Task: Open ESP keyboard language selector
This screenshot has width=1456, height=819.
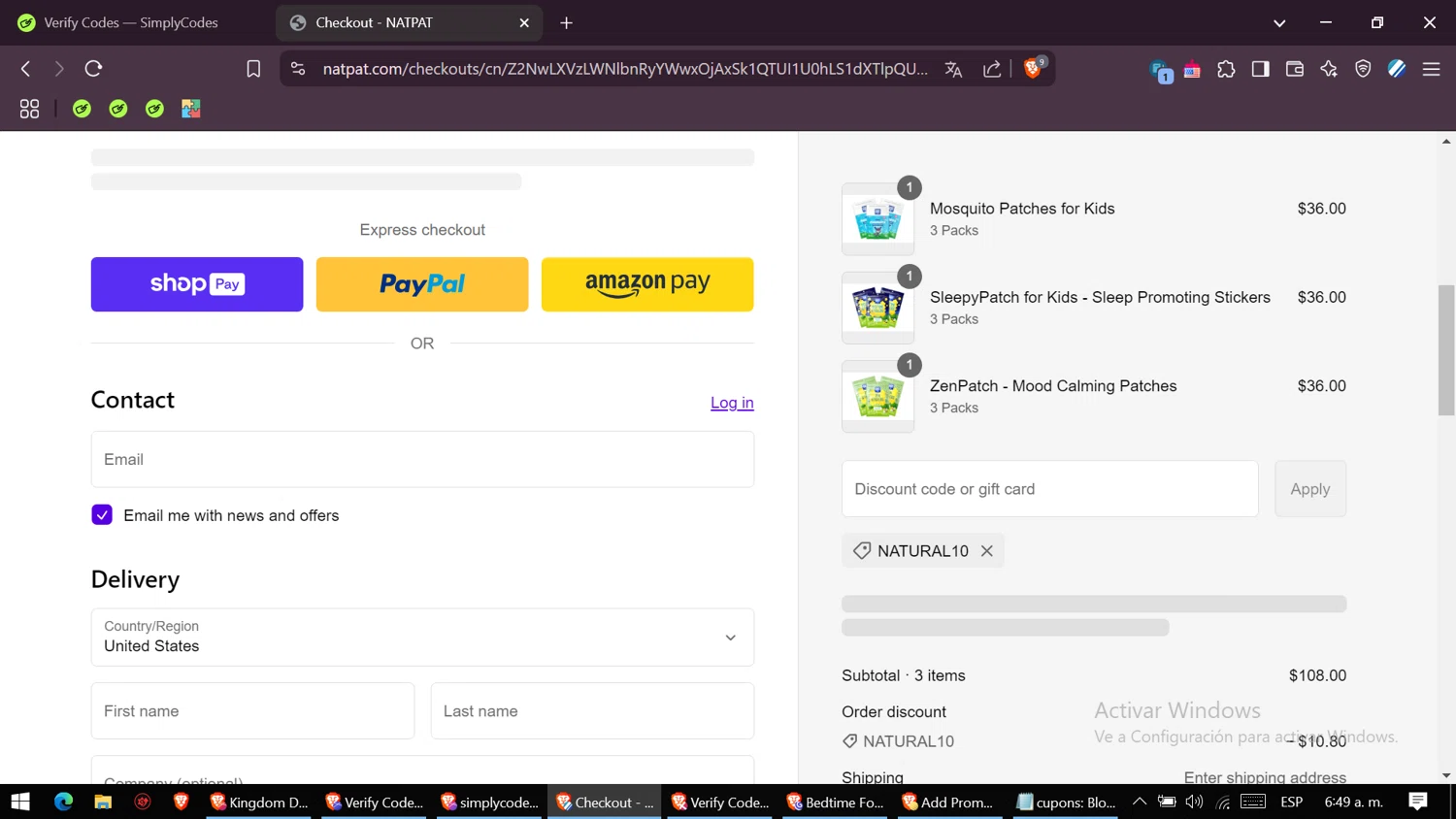Action: (1292, 802)
